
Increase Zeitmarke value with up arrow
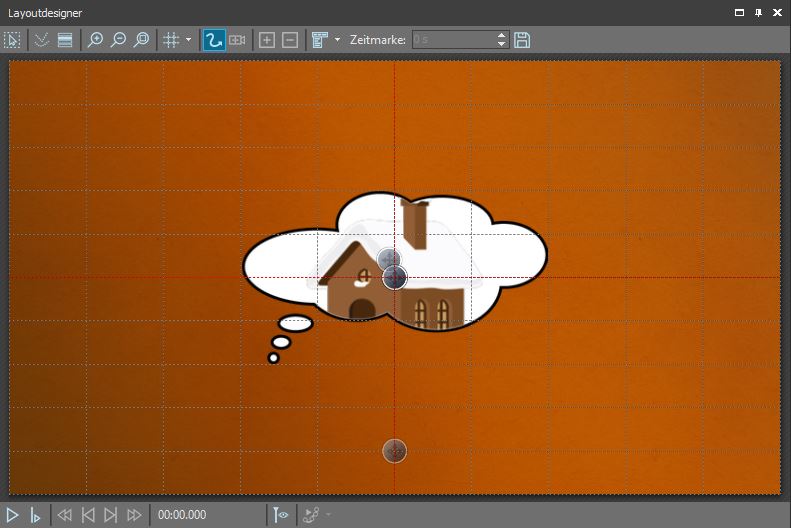(502, 36)
